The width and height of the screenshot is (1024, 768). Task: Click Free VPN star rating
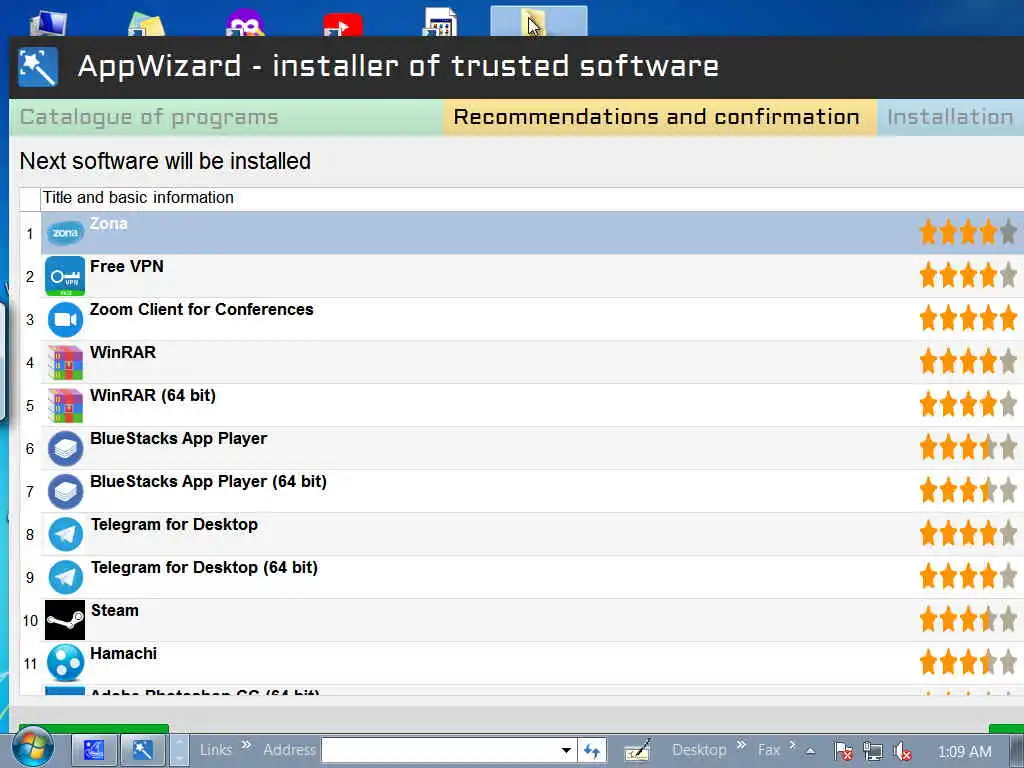pyautogui.click(x=968, y=275)
